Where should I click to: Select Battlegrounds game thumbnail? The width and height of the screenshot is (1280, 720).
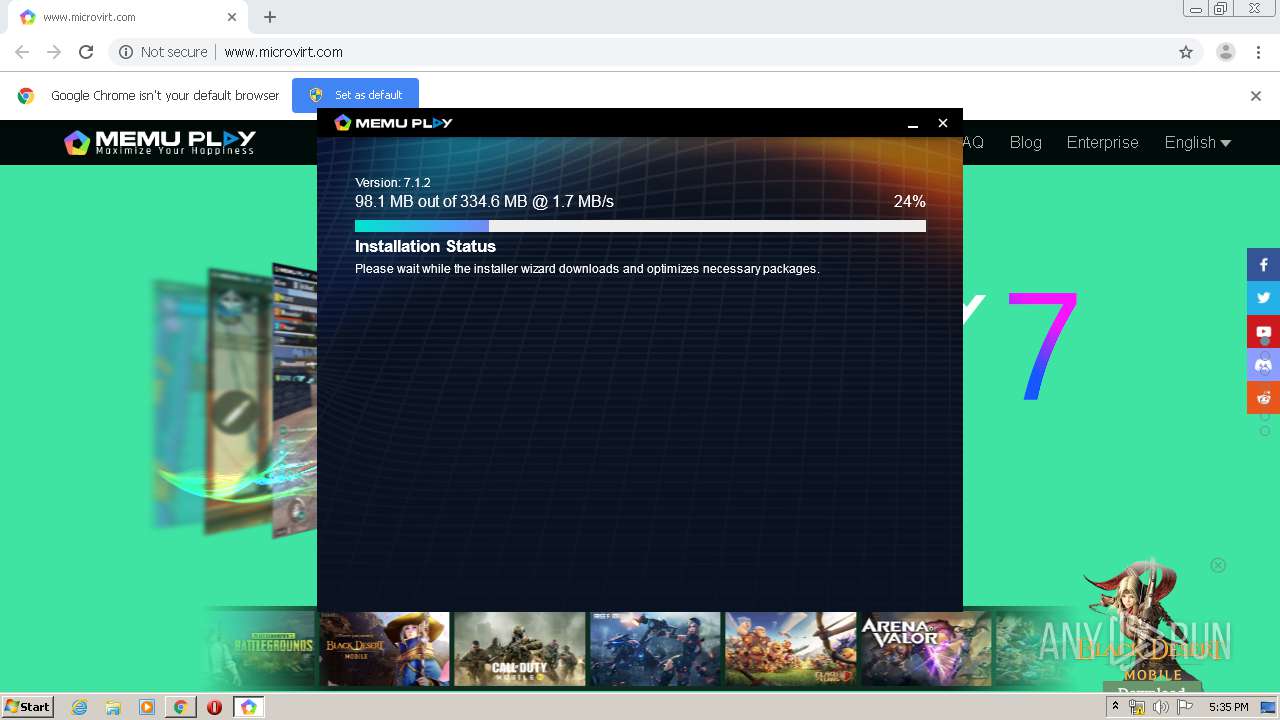(260, 648)
